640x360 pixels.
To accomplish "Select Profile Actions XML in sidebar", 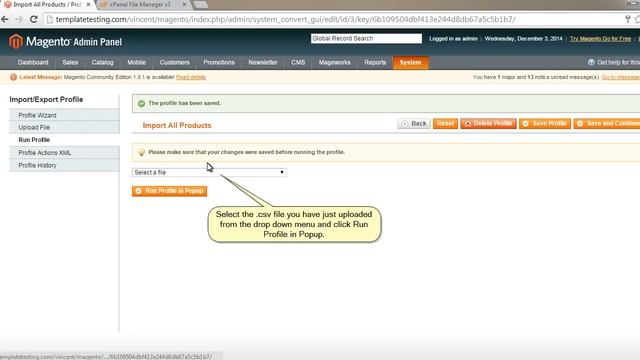I will [64, 153].
